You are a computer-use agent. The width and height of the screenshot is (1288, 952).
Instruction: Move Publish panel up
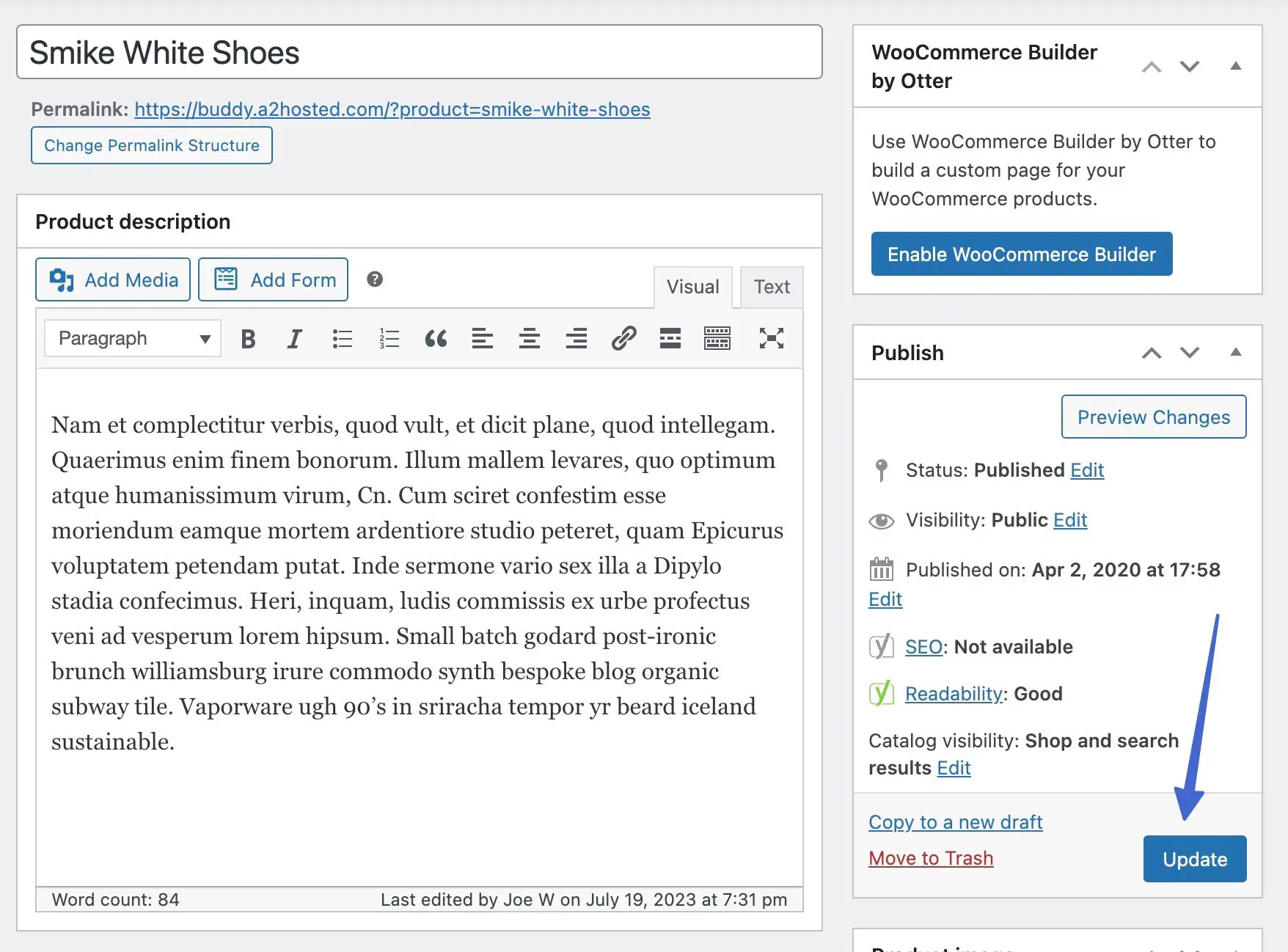click(x=1152, y=353)
